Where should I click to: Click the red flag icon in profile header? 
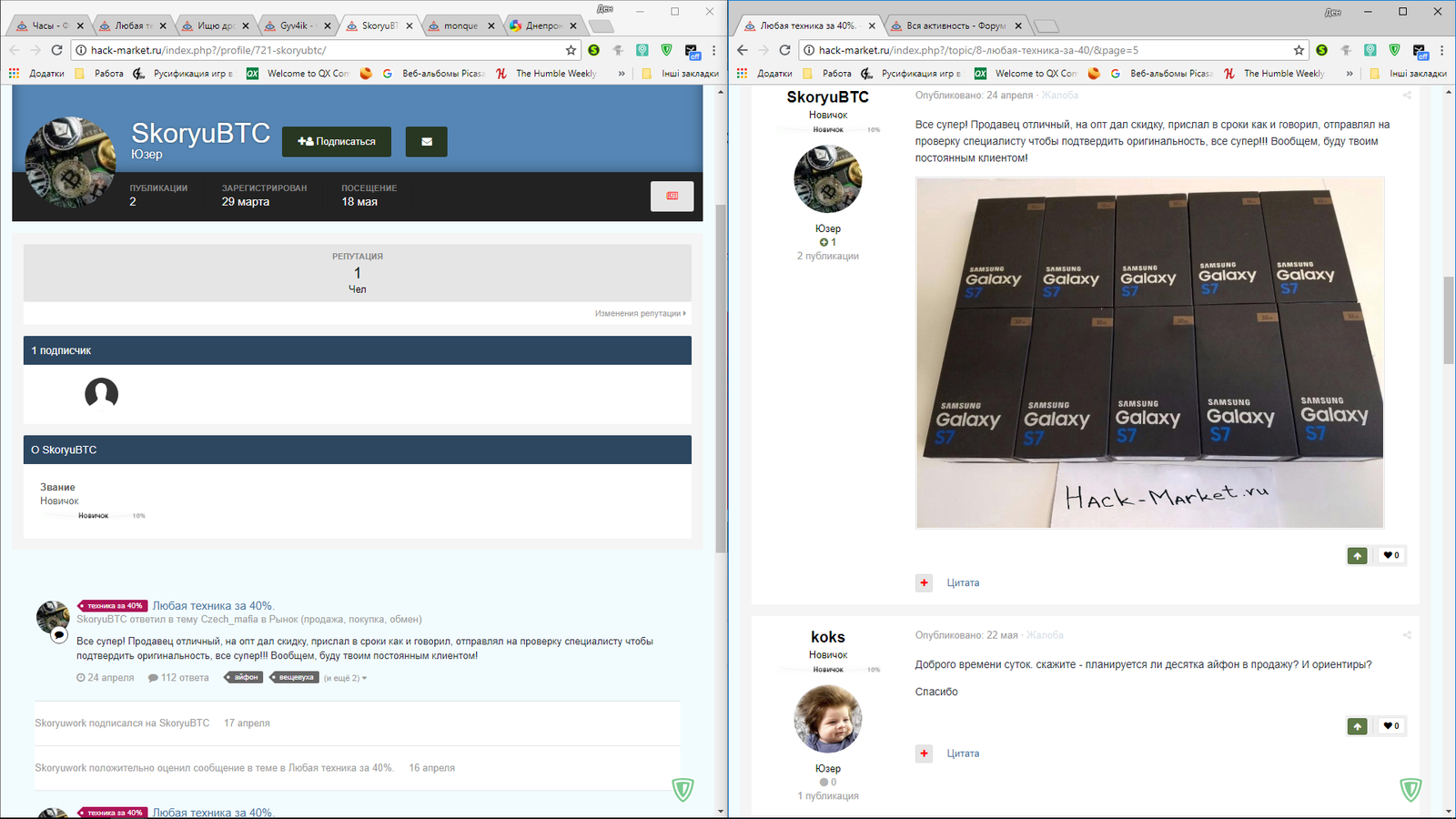(x=672, y=197)
